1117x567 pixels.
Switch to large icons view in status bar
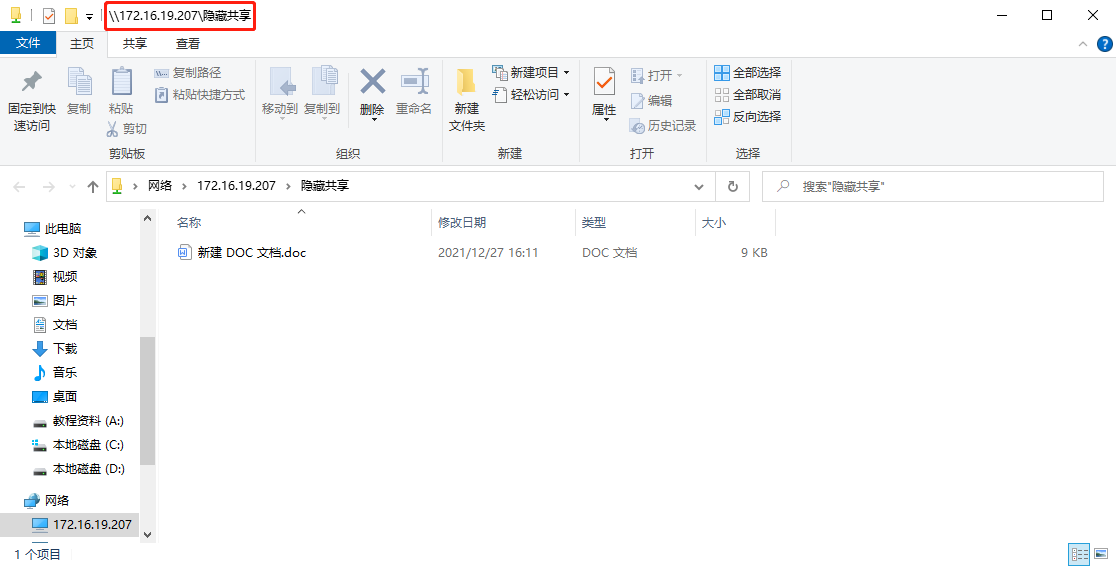(1102, 553)
